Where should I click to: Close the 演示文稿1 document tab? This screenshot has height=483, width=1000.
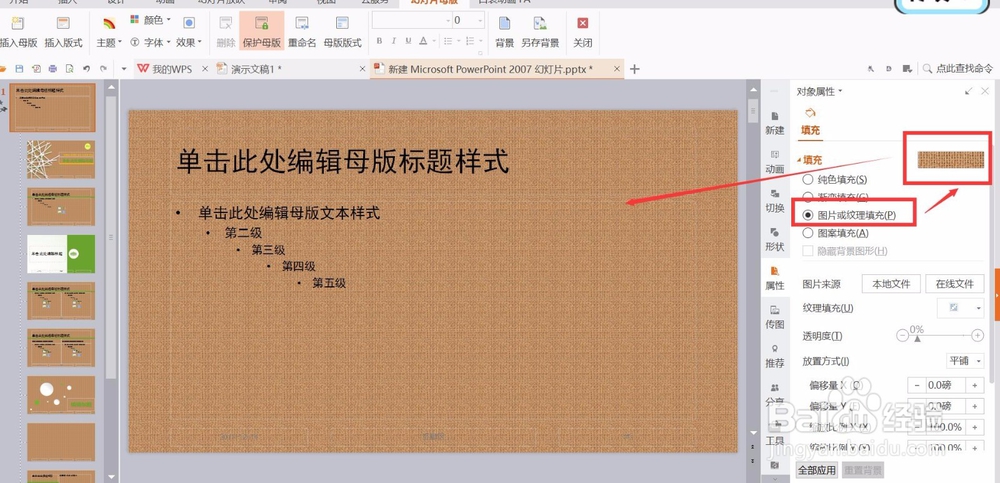(362, 69)
